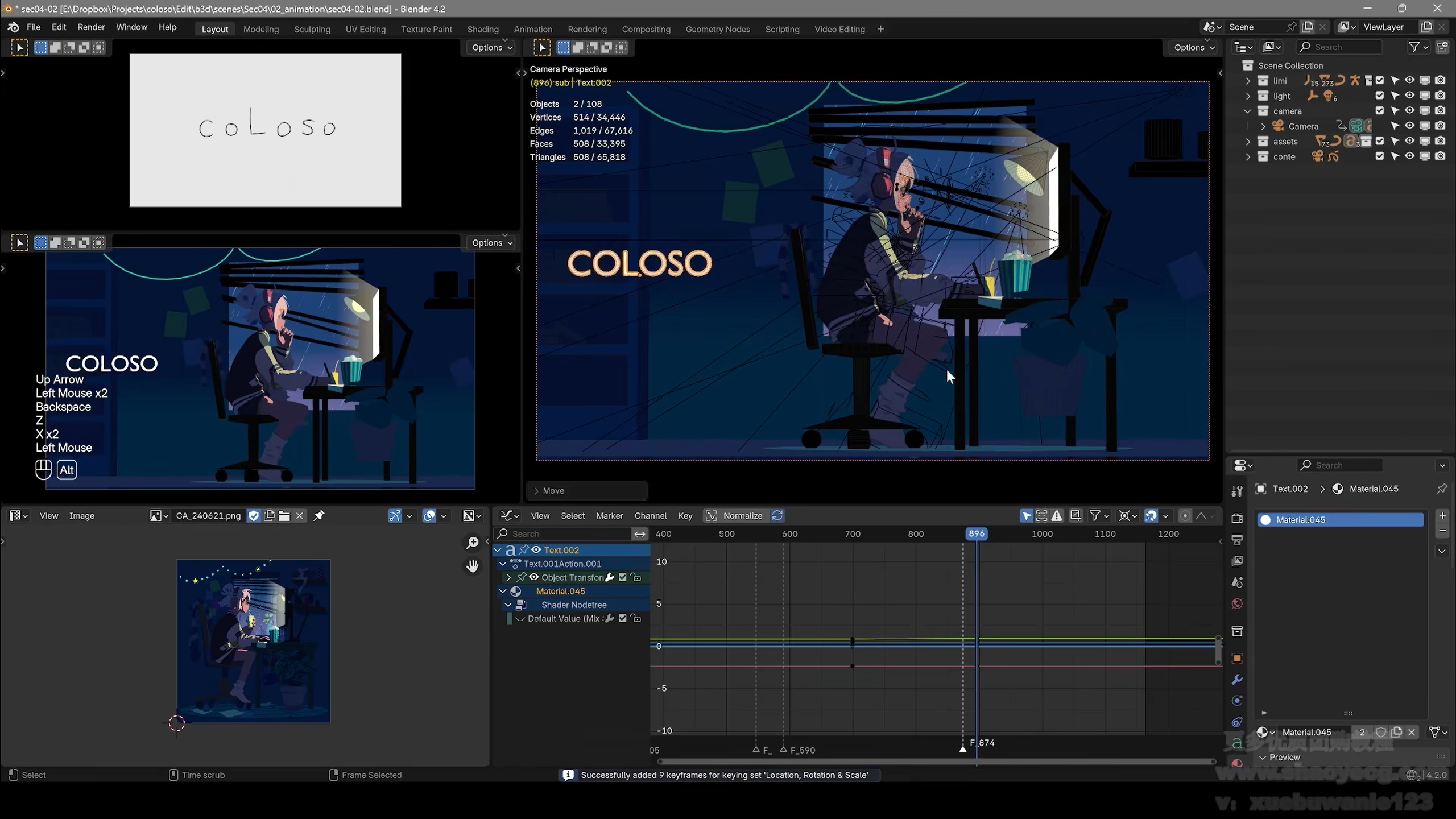Open the Render properties tab
This screenshot has width=1456, height=819.
pos(1237,518)
